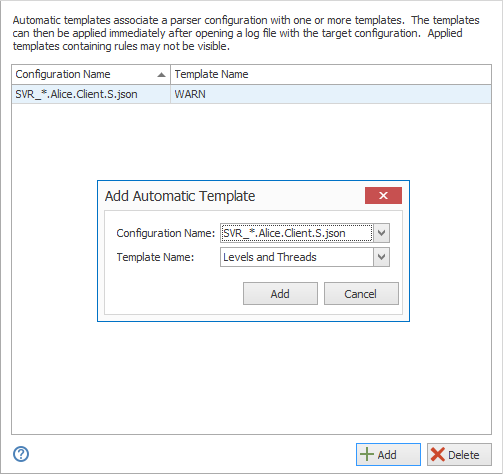Click the Add button in the dialog
Image resolution: width=503 pixels, height=474 pixels.
(280, 294)
